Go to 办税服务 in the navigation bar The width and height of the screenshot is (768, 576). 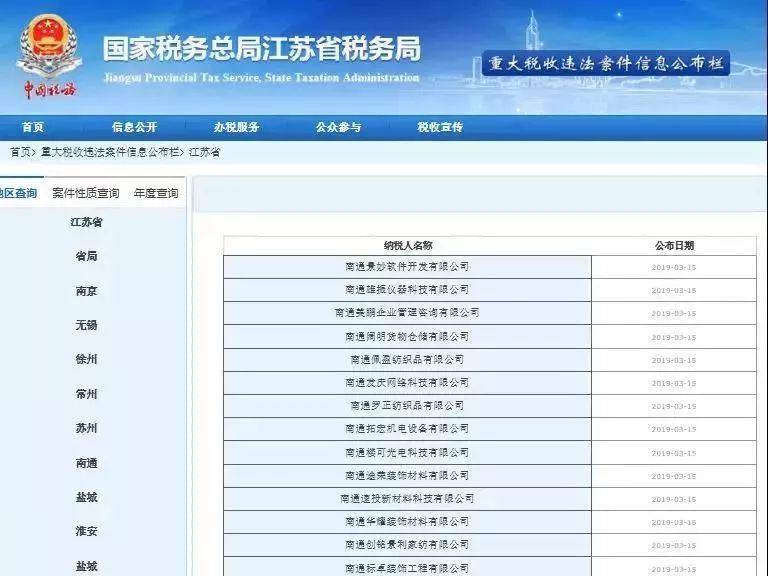coord(236,127)
